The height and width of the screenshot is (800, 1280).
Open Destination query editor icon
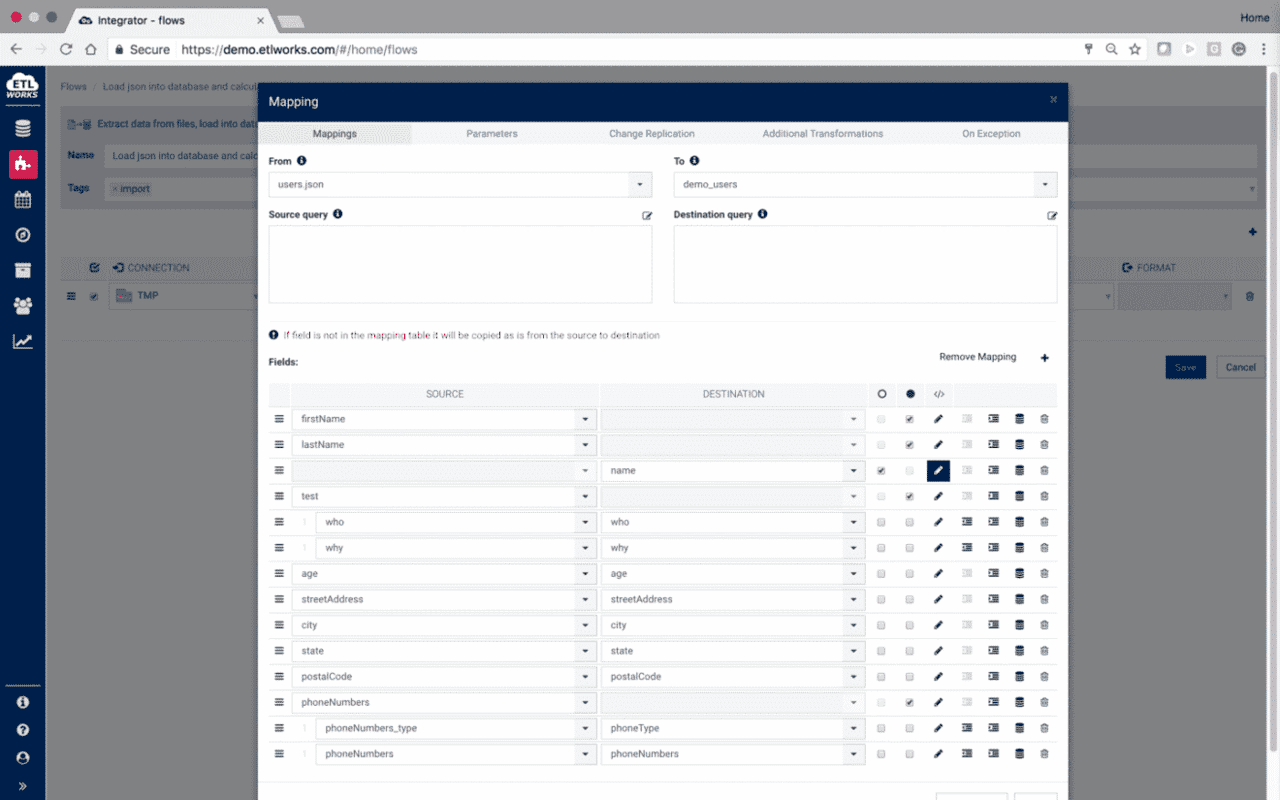pyautogui.click(x=1052, y=215)
